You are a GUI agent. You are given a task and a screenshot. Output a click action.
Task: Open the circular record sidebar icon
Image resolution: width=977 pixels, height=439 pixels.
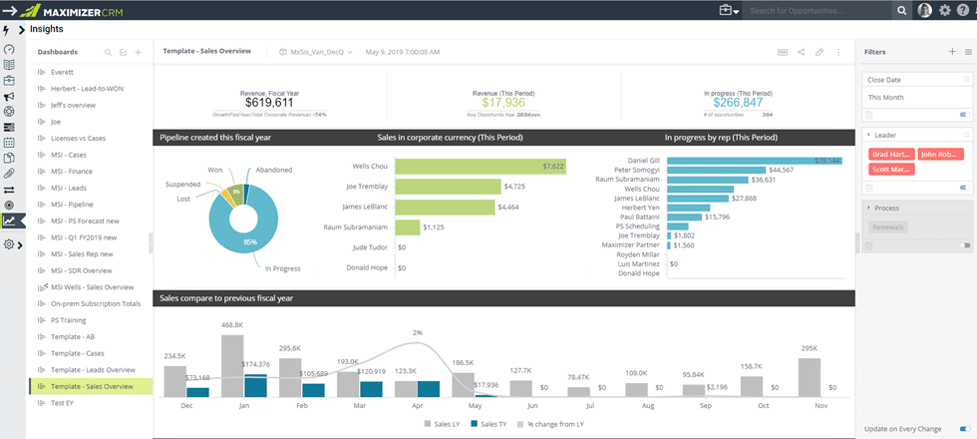coord(9,205)
